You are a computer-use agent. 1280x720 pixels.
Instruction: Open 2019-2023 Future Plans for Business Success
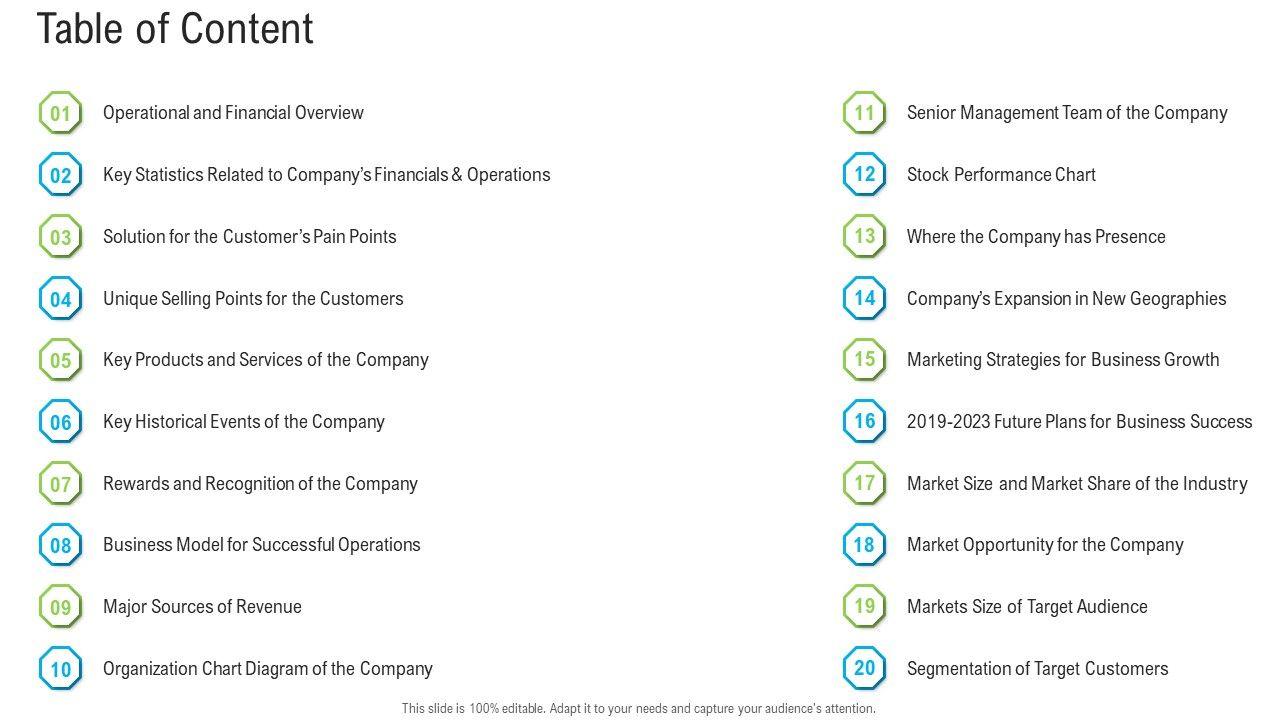point(1079,422)
